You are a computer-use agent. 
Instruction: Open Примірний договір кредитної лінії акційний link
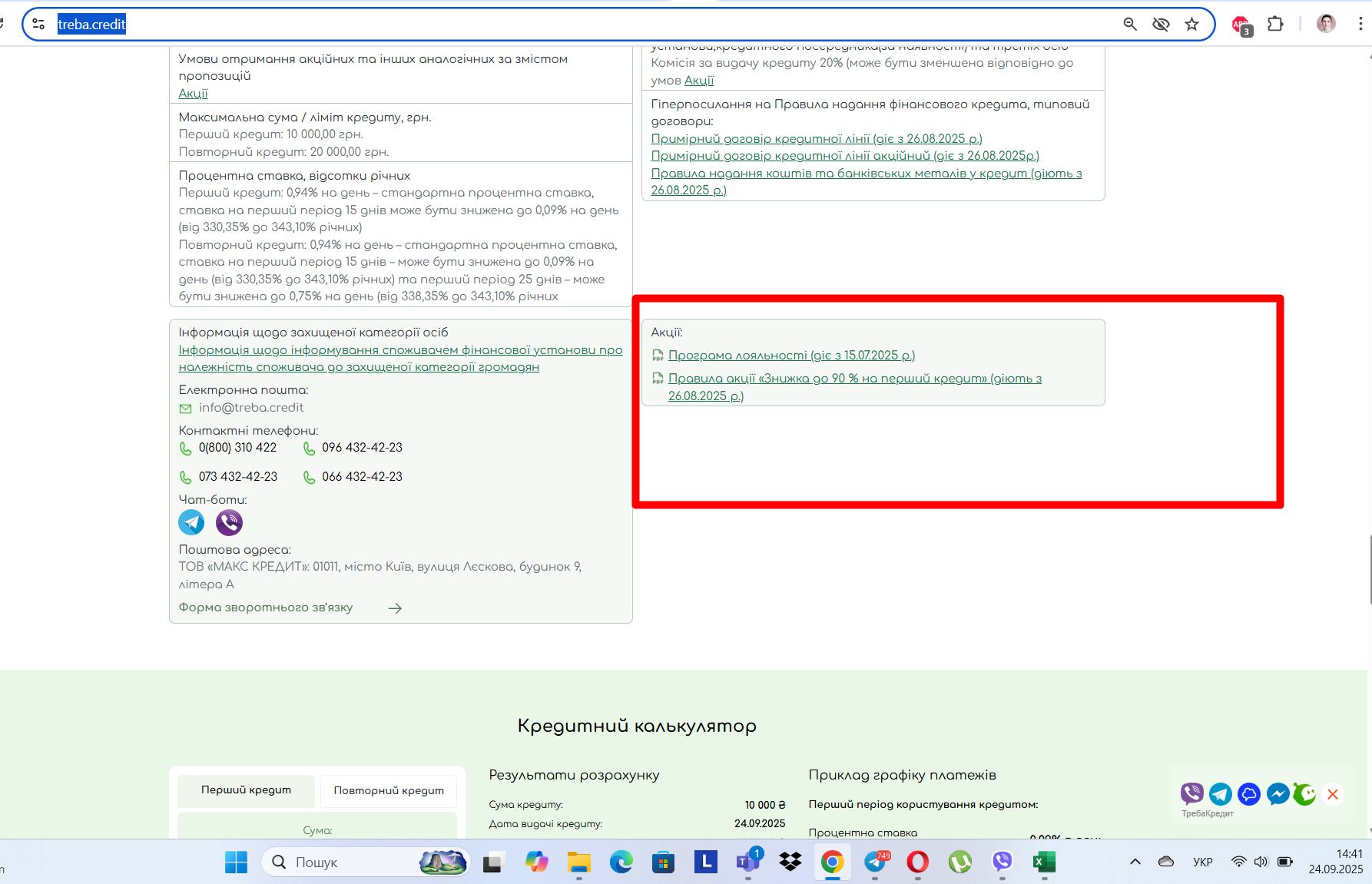point(845,155)
